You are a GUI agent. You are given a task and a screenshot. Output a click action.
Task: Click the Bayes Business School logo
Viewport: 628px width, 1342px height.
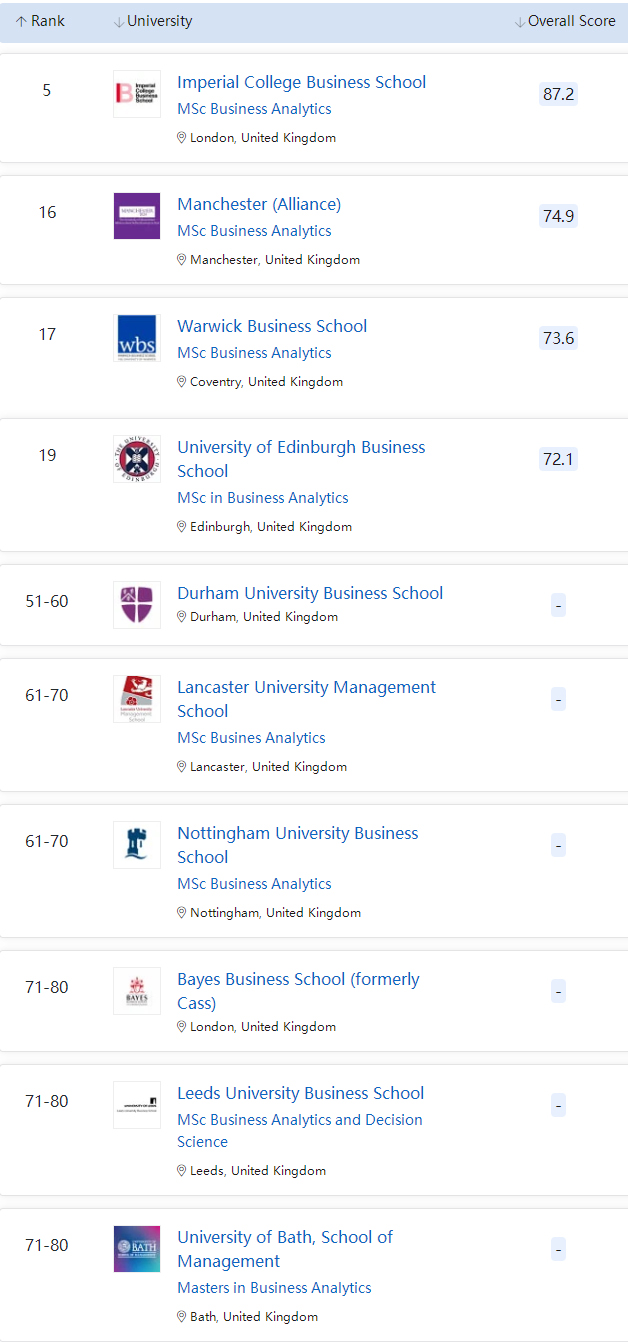[137, 991]
